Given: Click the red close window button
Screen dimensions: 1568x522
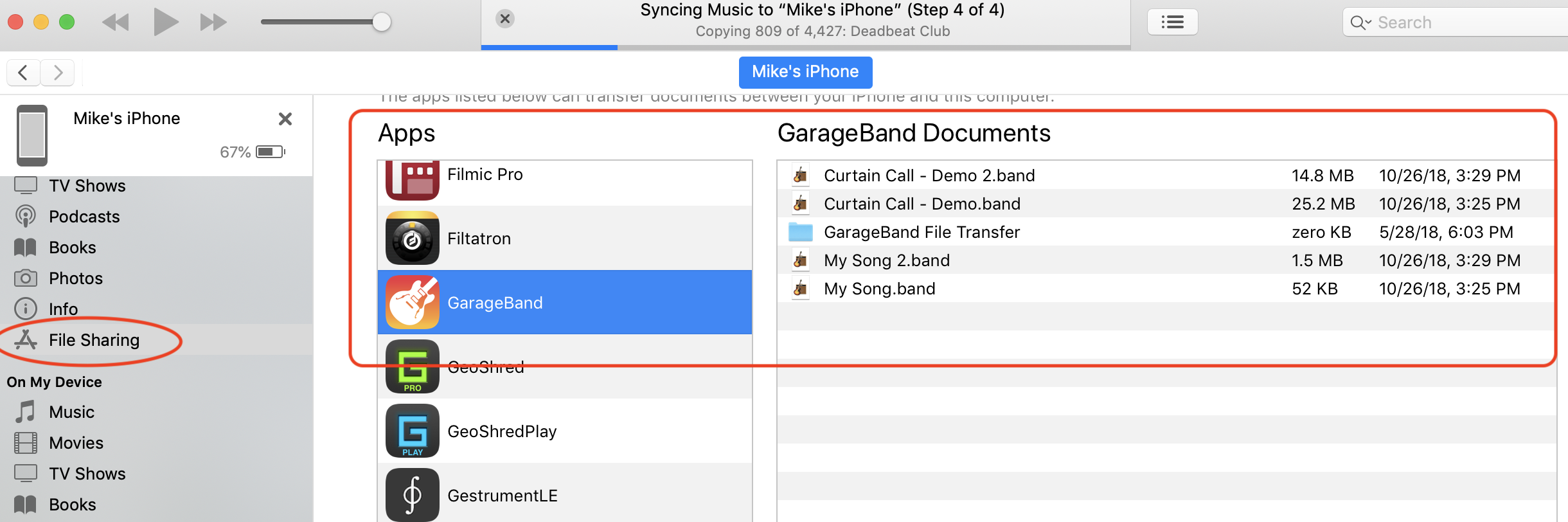Looking at the screenshot, I should (x=15, y=22).
